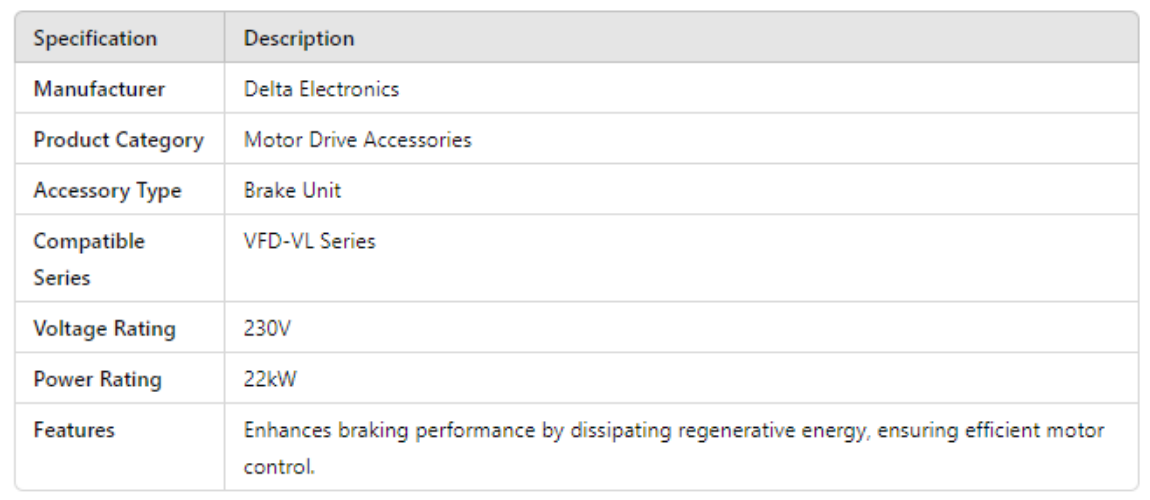This screenshot has height=500, width=1150.
Task: Click the Description column header
Action: coord(299,39)
